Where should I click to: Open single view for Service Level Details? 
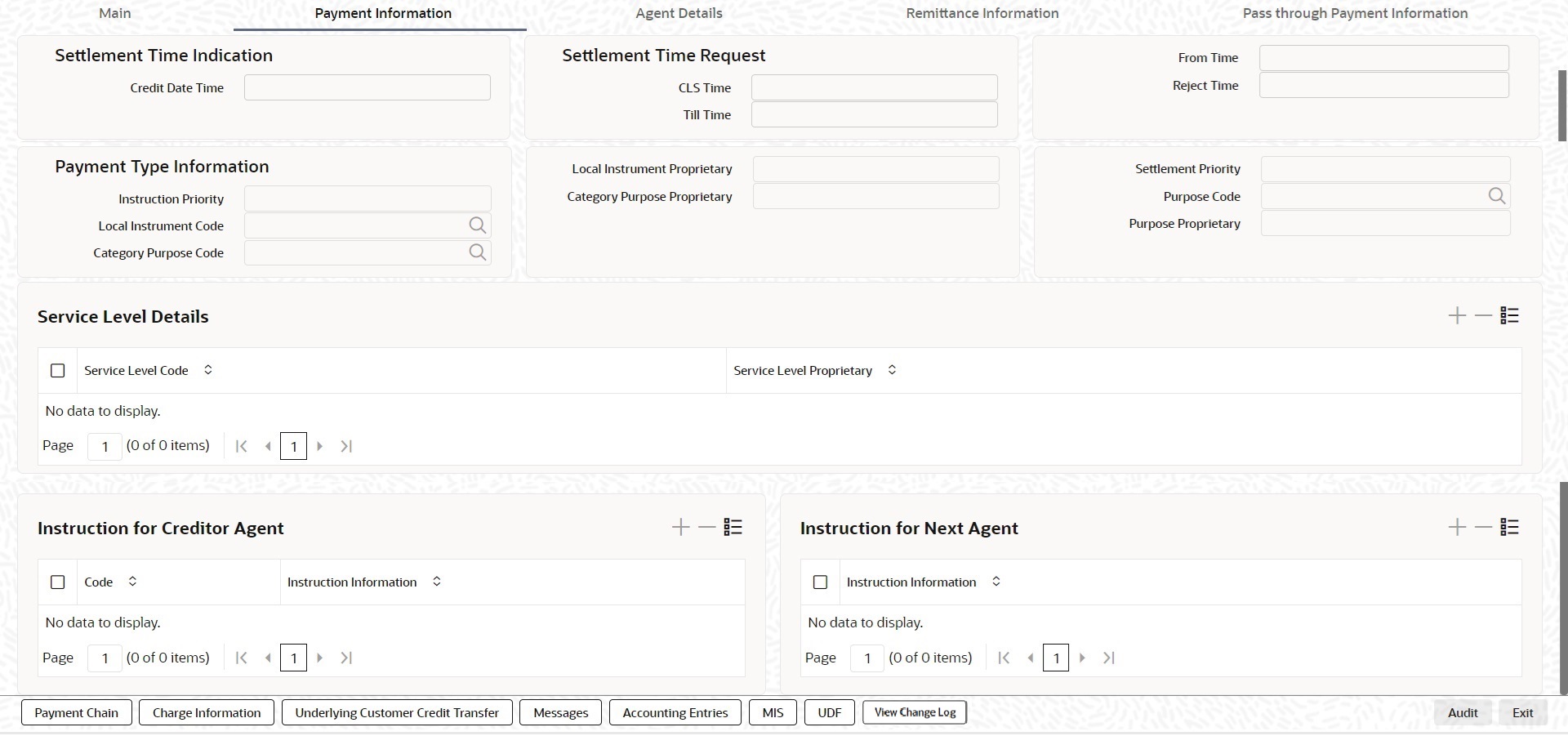click(x=1509, y=316)
